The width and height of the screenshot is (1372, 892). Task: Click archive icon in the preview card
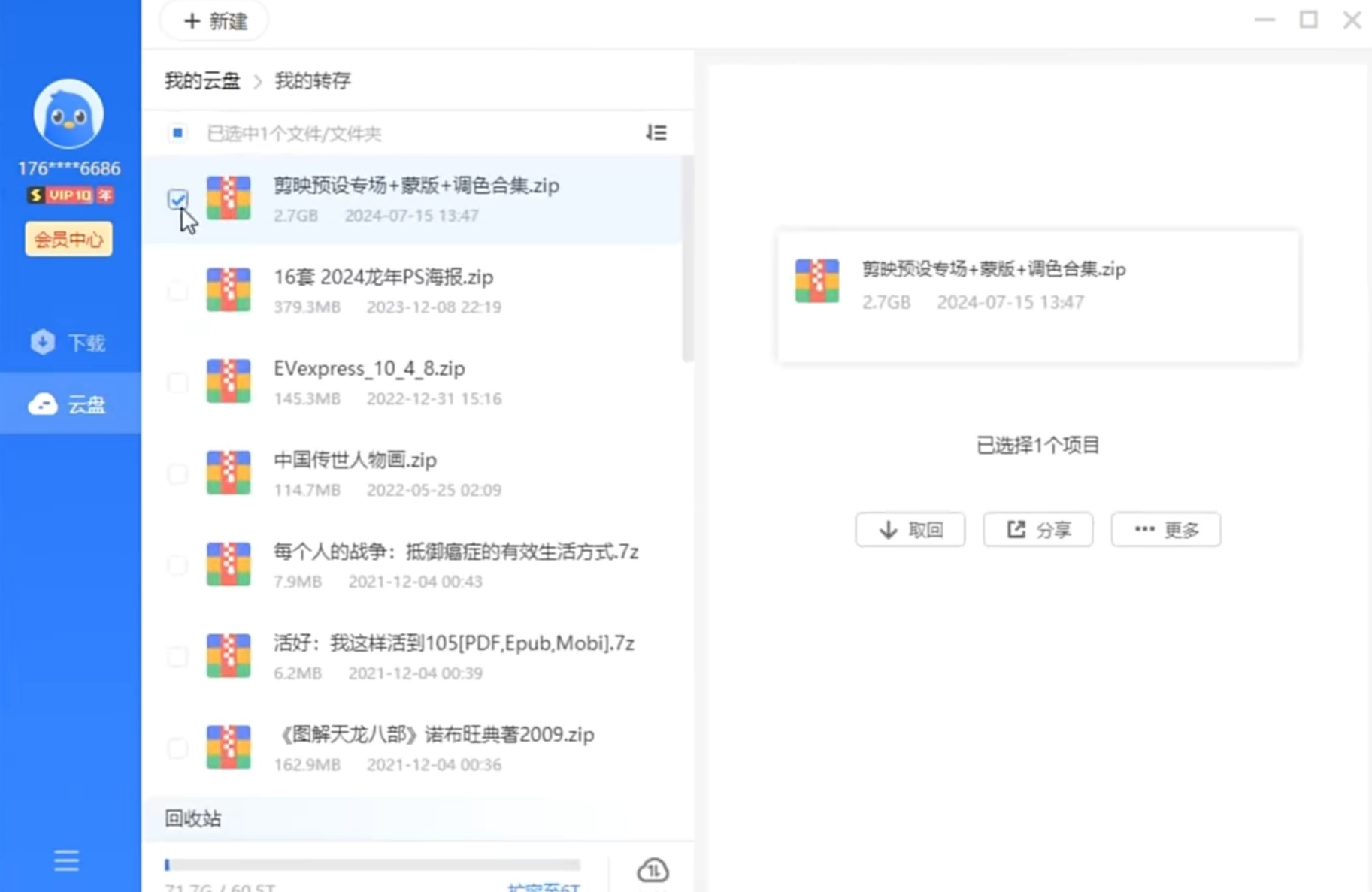[x=816, y=281]
